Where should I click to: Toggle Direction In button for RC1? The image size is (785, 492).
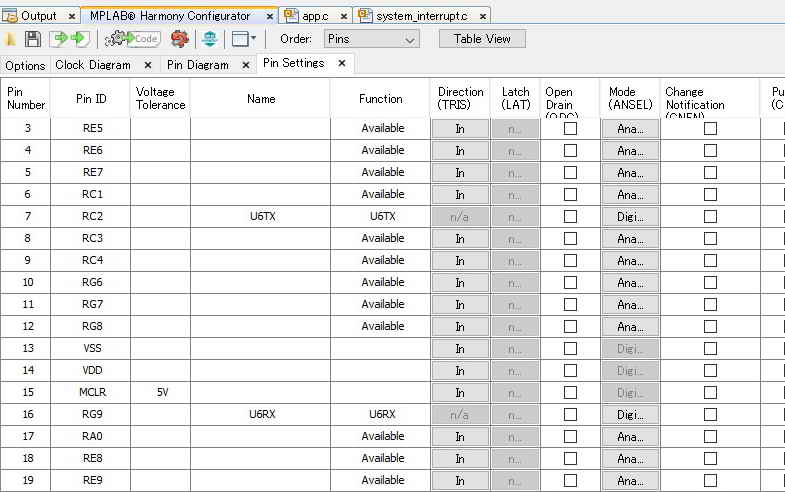pyautogui.click(x=460, y=195)
